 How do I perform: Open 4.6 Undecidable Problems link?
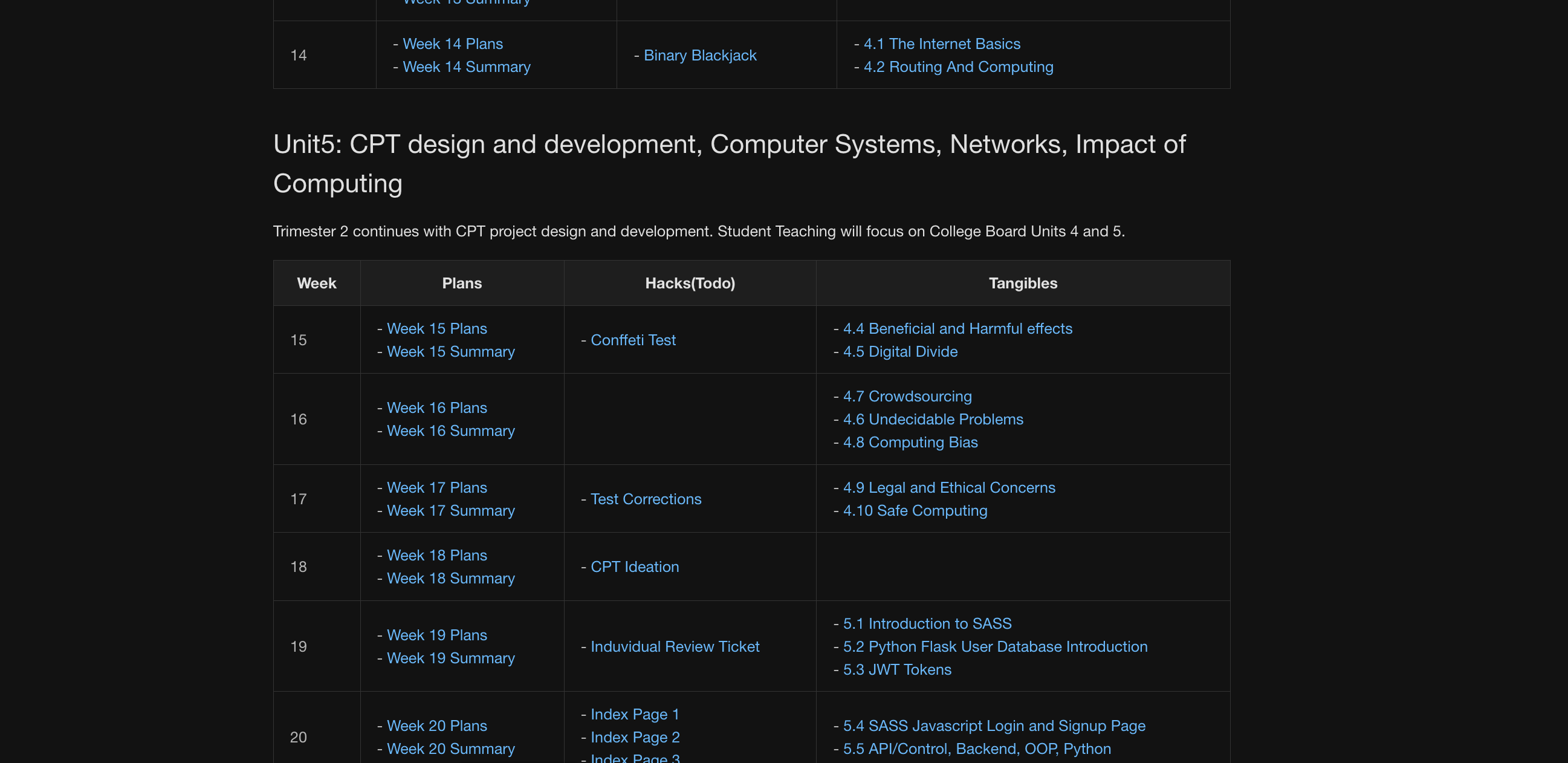click(x=933, y=420)
